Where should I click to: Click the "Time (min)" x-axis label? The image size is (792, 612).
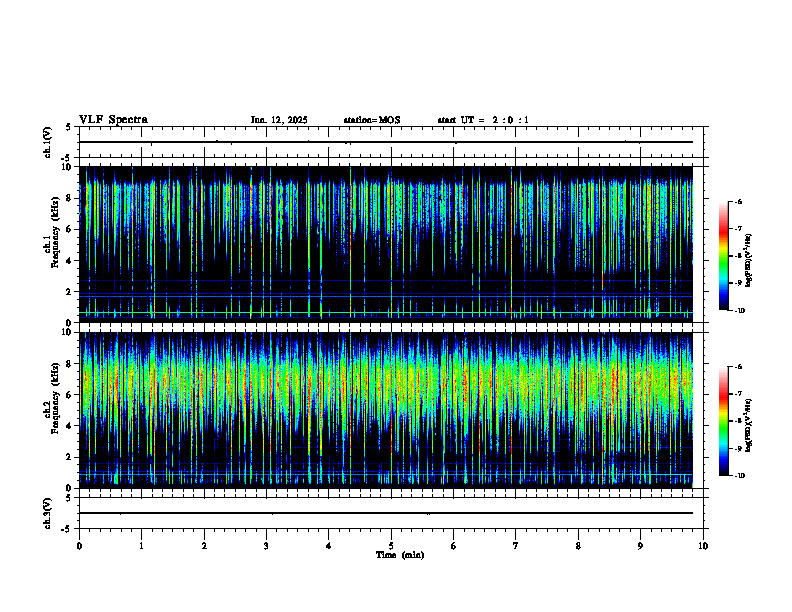click(x=400, y=555)
